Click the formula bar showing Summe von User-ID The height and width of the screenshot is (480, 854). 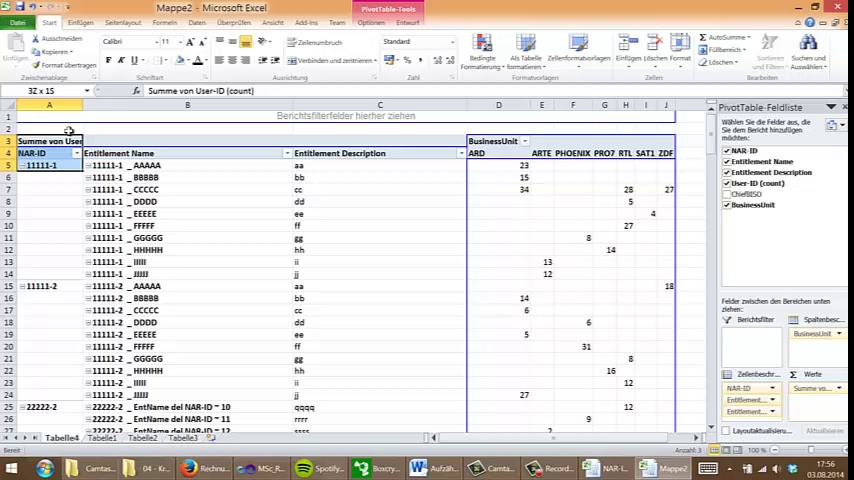pyautogui.click(x=400, y=91)
